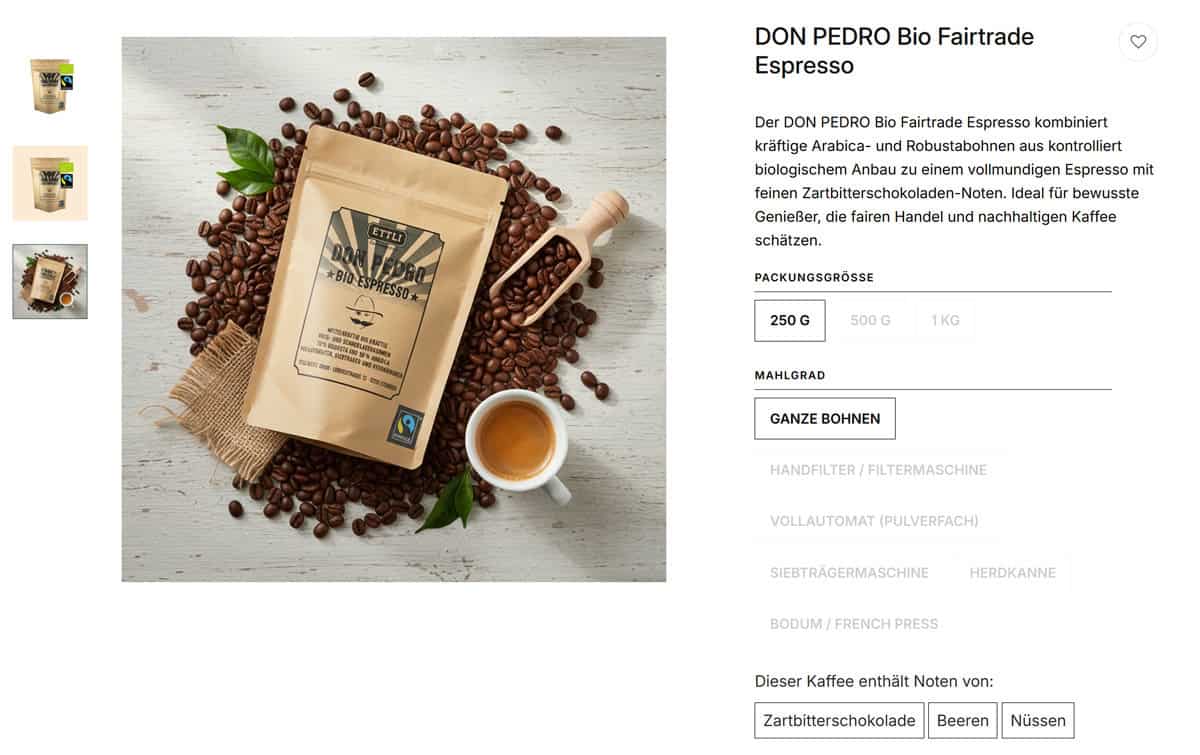Click the DON PEDRO Bio Fairtrade Espresso title
The height and width of the screenshot is (755, 1200).
pos(894,51)
